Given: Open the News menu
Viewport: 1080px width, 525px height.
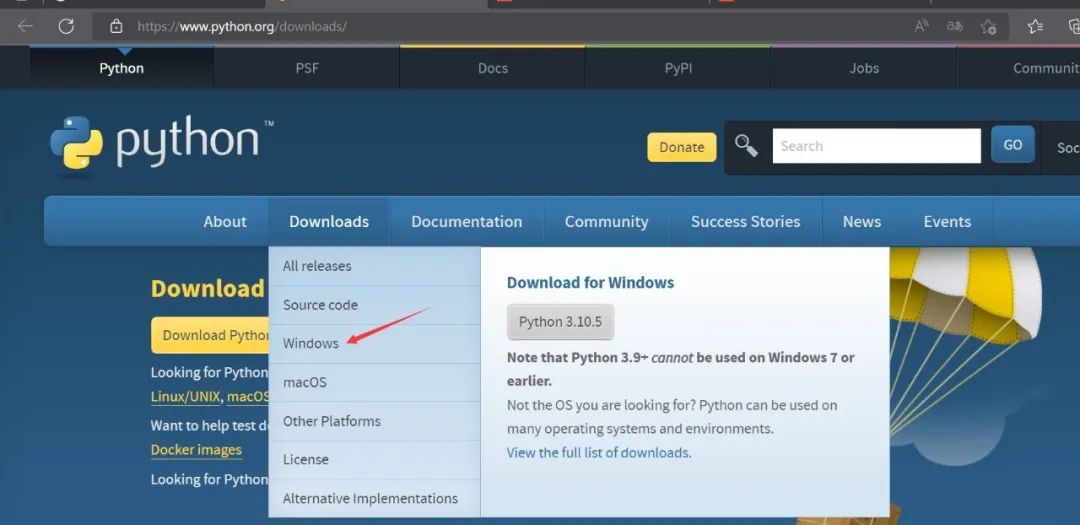Looking at the screenshot, I should coord(862,221).
